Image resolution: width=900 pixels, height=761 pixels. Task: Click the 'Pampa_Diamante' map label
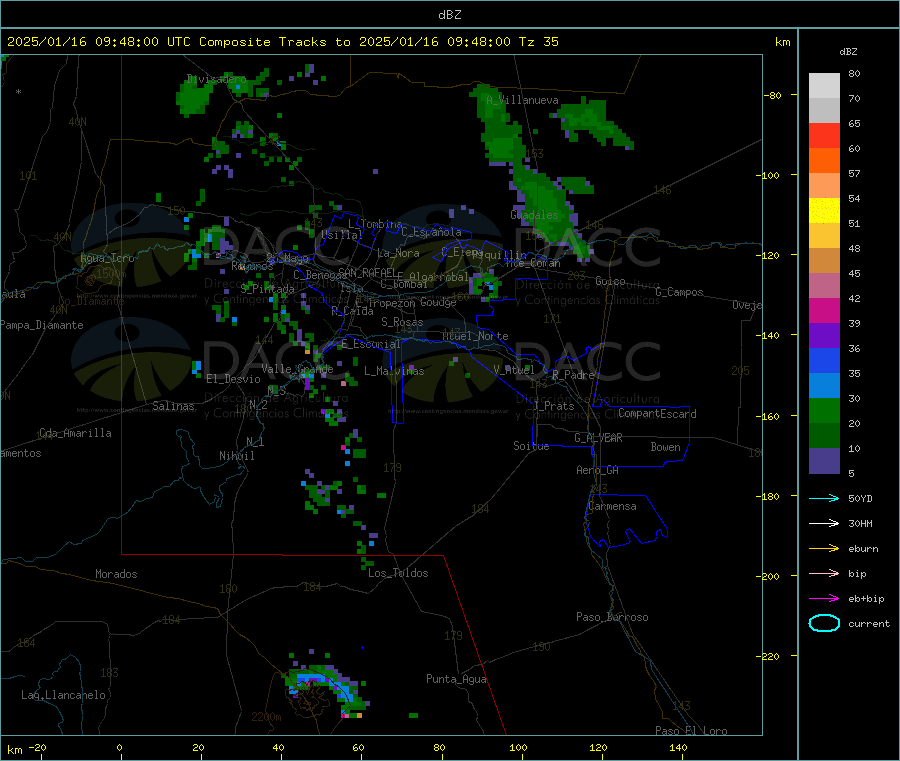click(42, 325)
